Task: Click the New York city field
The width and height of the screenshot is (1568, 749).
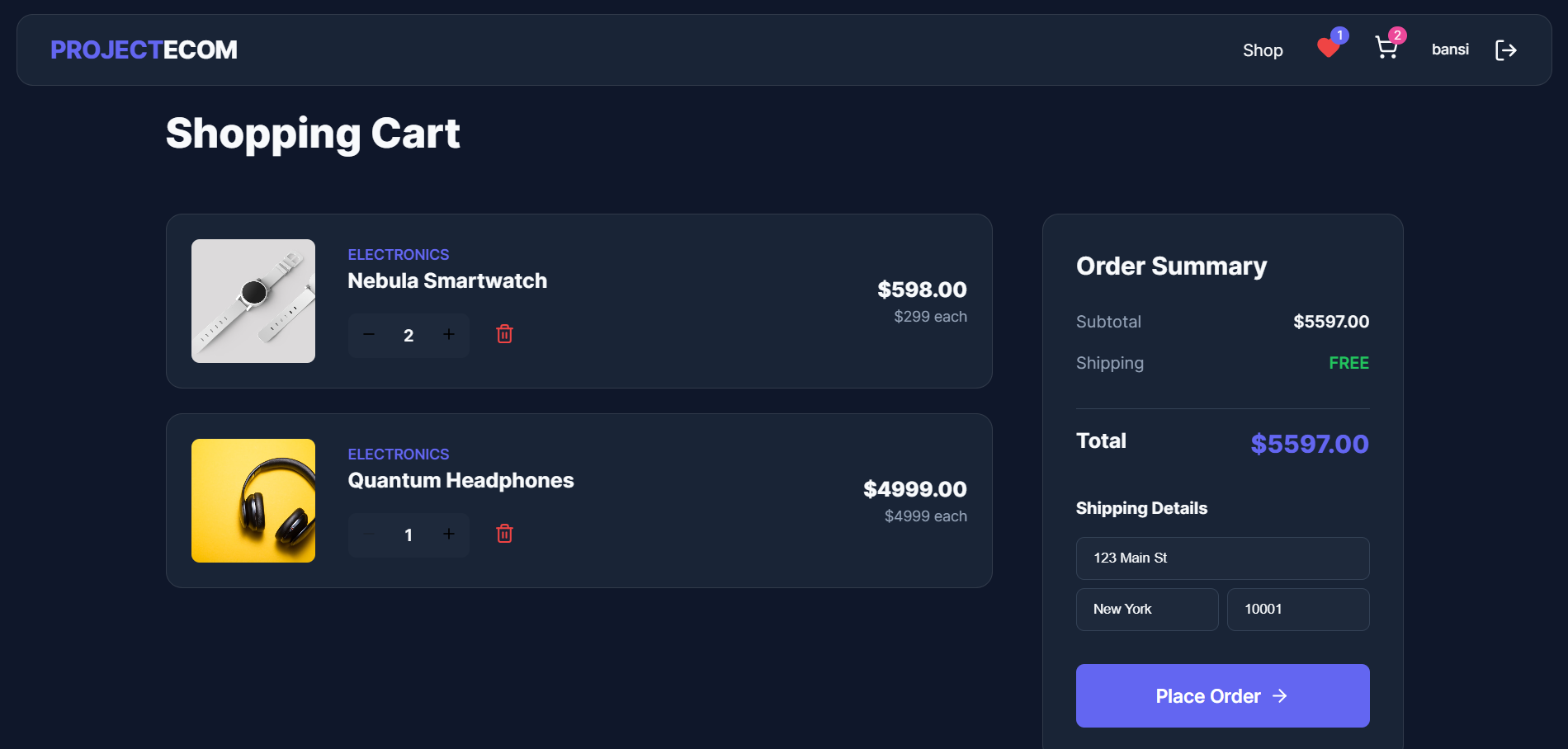Action: coord(1147,609)
